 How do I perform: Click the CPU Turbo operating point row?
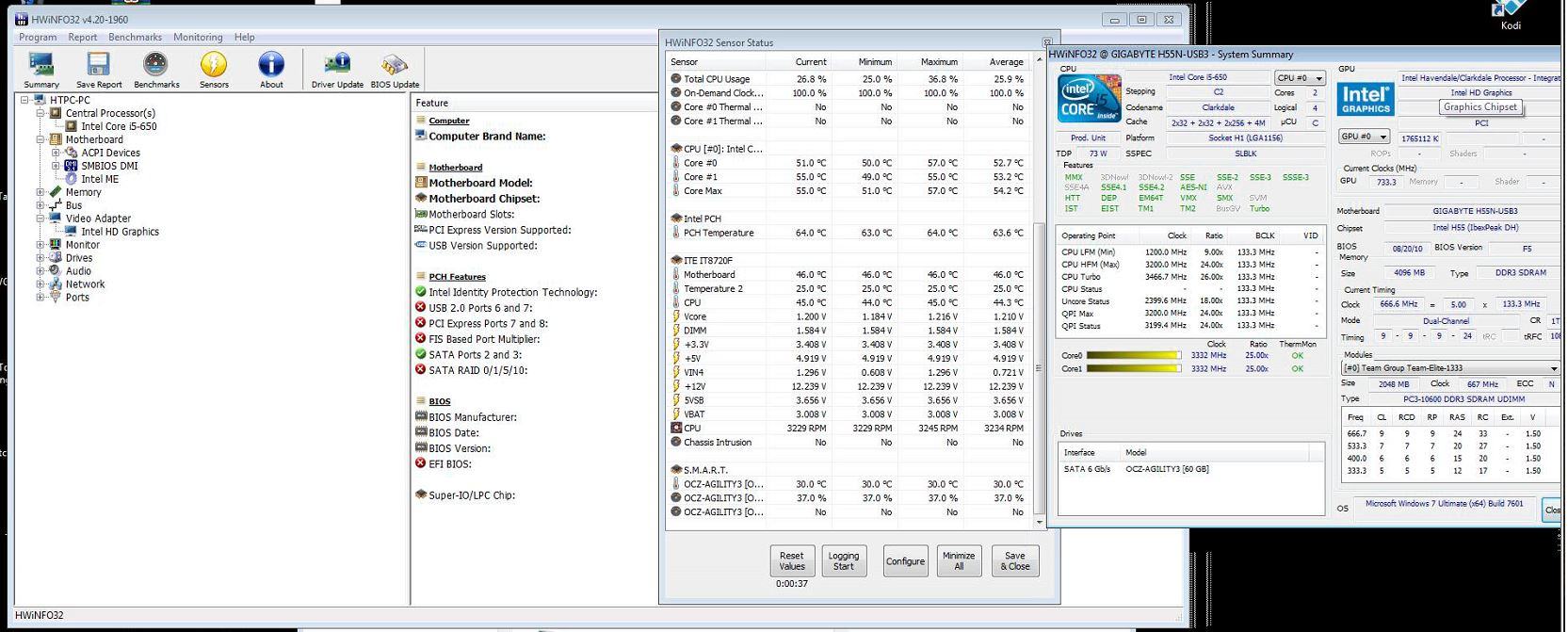click(x=1189, y=277)
